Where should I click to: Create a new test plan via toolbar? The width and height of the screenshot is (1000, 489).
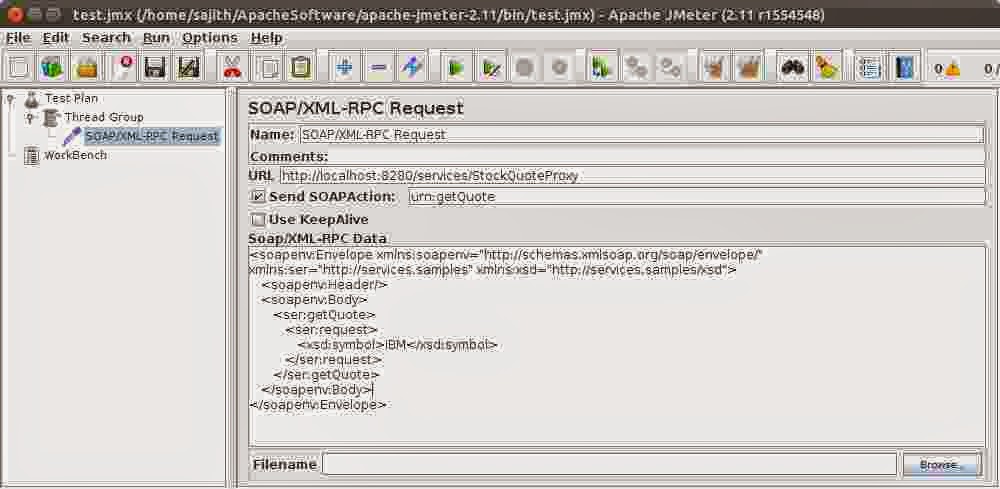click(x=20, y=66)
